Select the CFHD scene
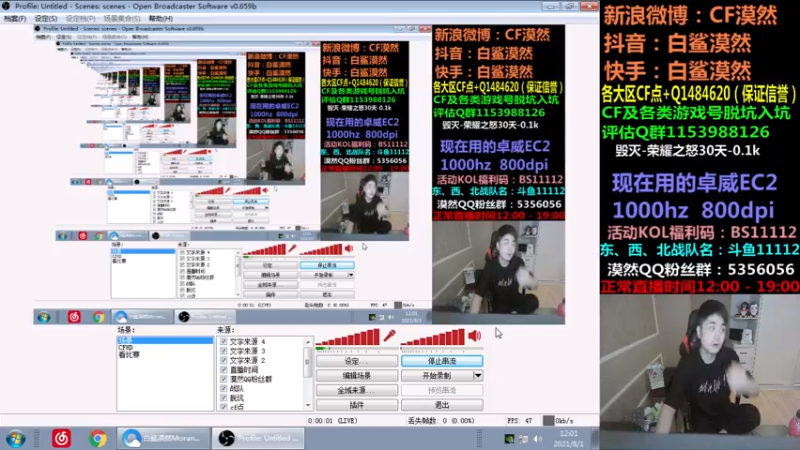800x450 pixels. tap(126, 347)
